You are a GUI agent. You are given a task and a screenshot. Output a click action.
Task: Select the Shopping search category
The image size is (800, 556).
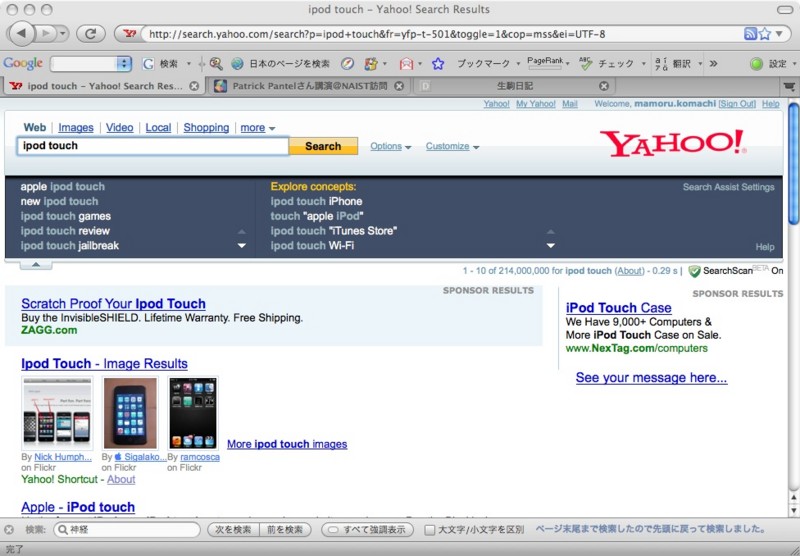(206, 128)
